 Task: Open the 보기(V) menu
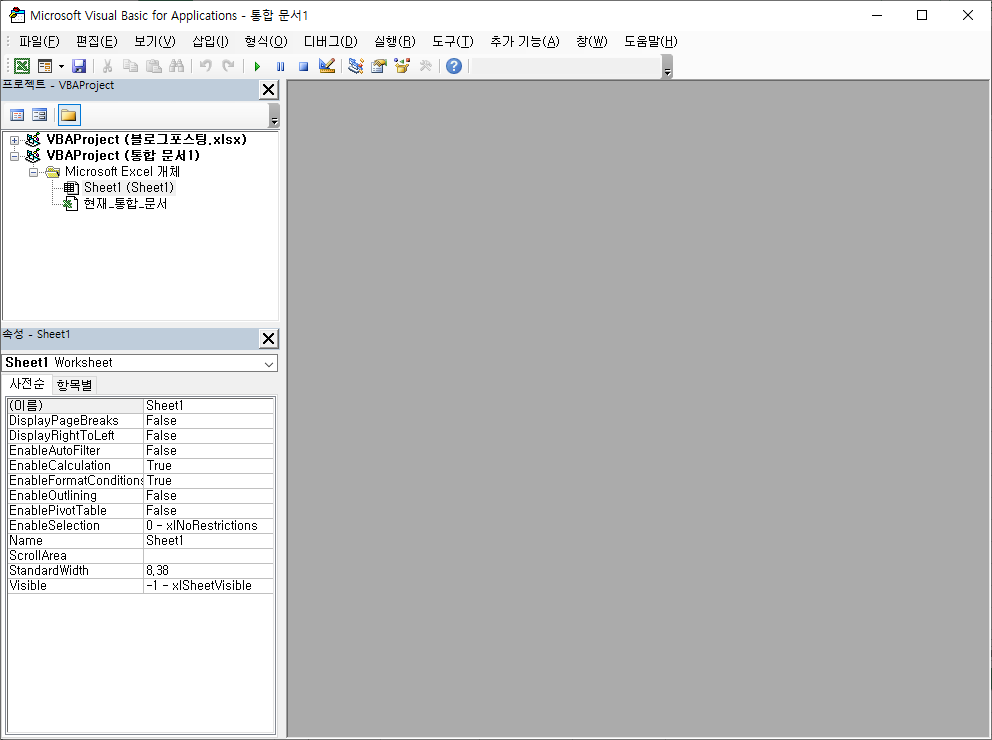pyautogui.click(x=154, y=42)
